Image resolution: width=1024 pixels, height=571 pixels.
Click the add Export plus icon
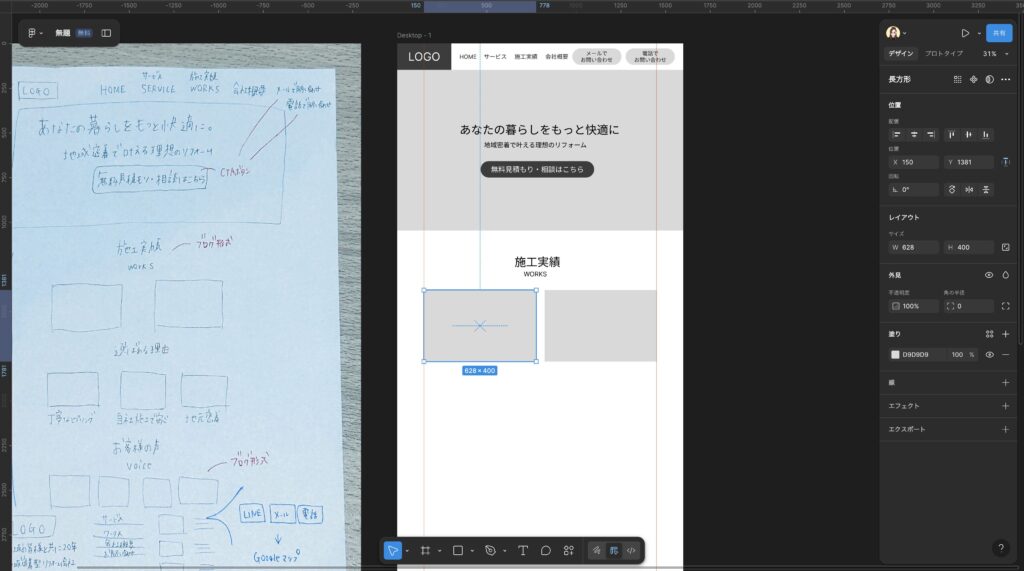pyautogui.click(x=1005, y=429)
